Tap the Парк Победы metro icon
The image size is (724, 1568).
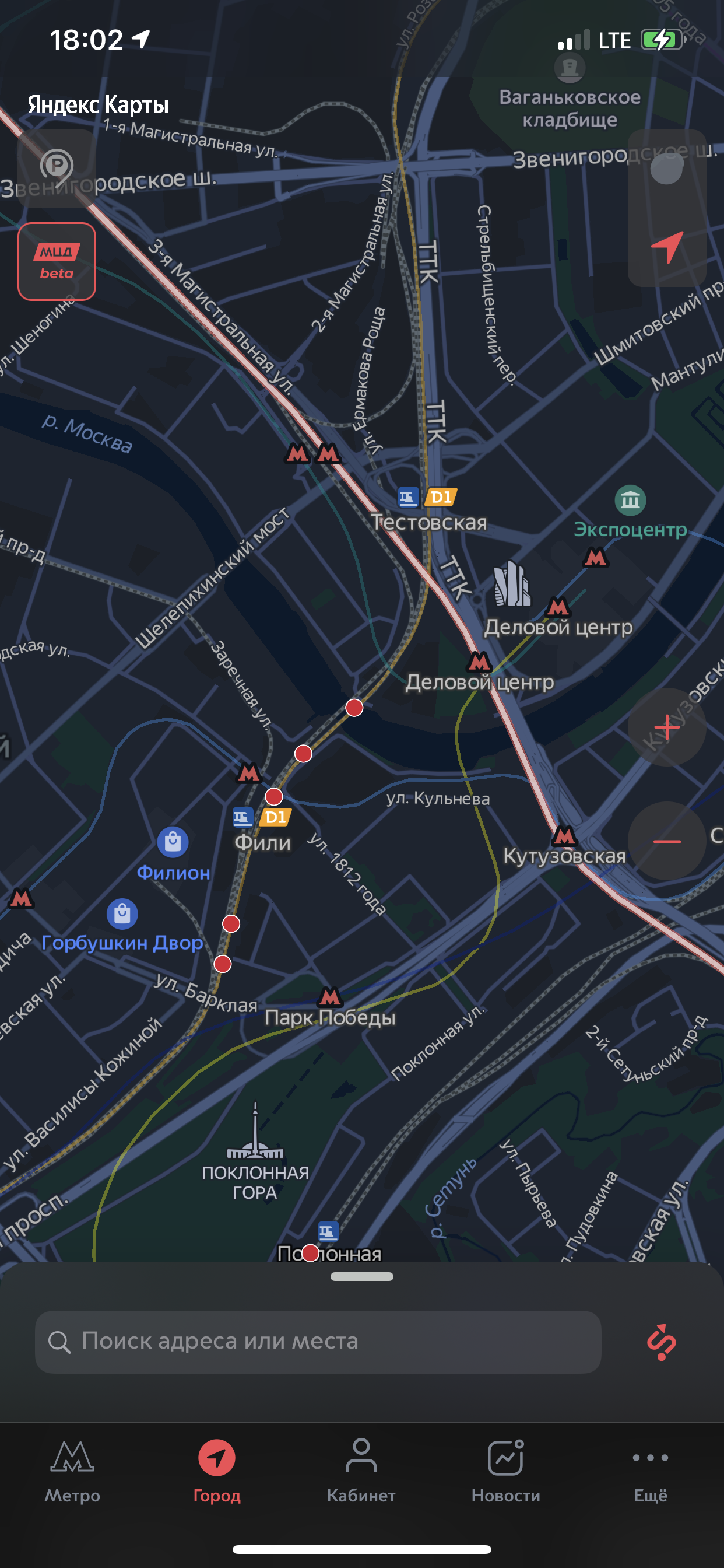coord(330,996)
